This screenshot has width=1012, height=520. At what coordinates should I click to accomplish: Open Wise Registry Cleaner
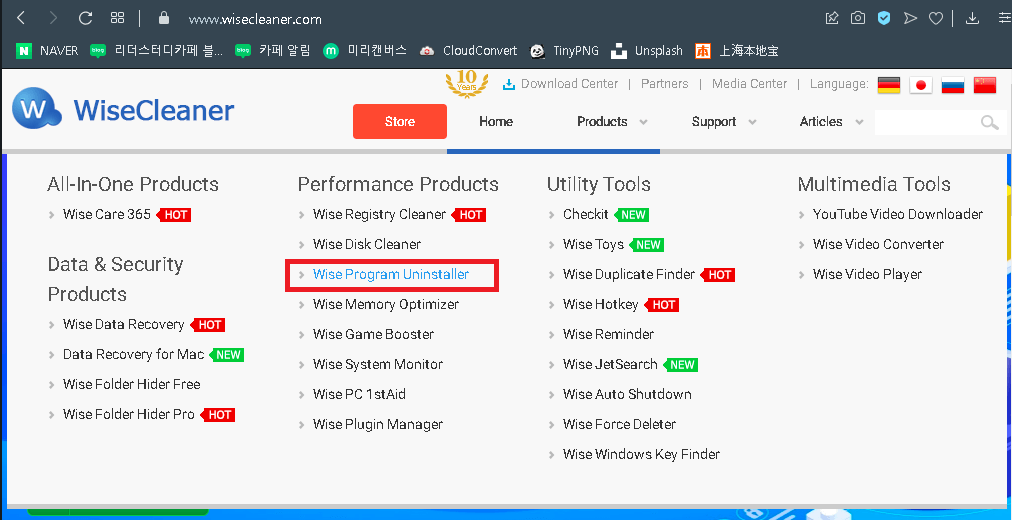point(380,214)
